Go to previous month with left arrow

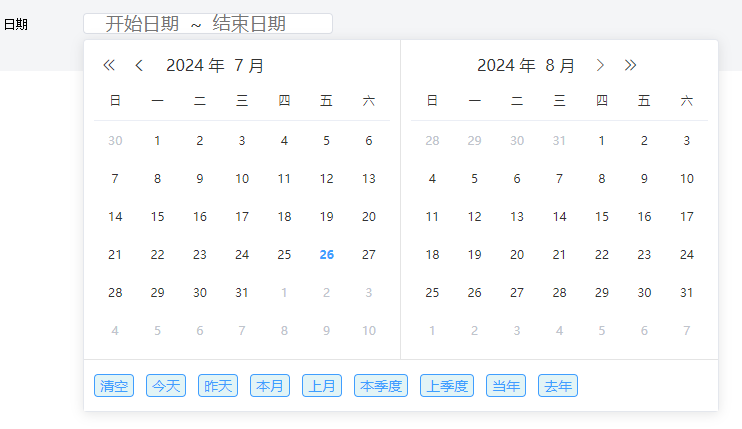pyautogui.click(x=139, y=65)
